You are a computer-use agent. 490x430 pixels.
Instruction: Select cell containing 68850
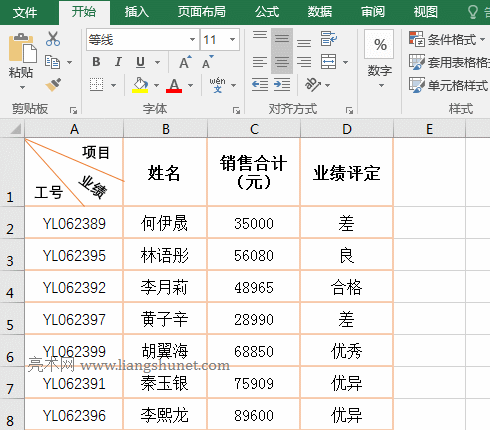pos(254,351)
